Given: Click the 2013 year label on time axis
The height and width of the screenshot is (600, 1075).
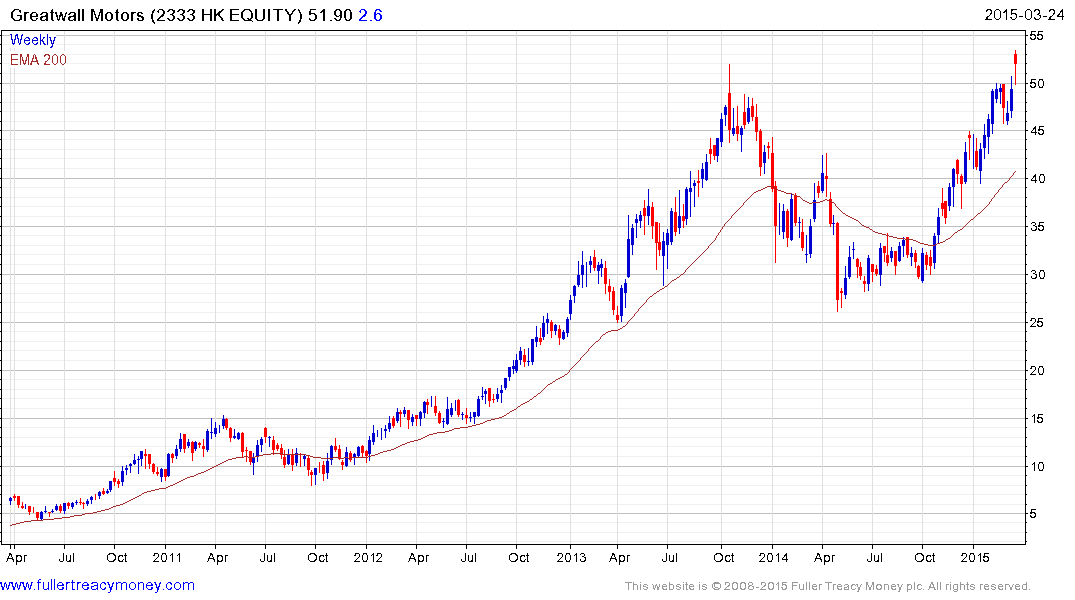Looking at the screenshot, I should click(571, 557).
